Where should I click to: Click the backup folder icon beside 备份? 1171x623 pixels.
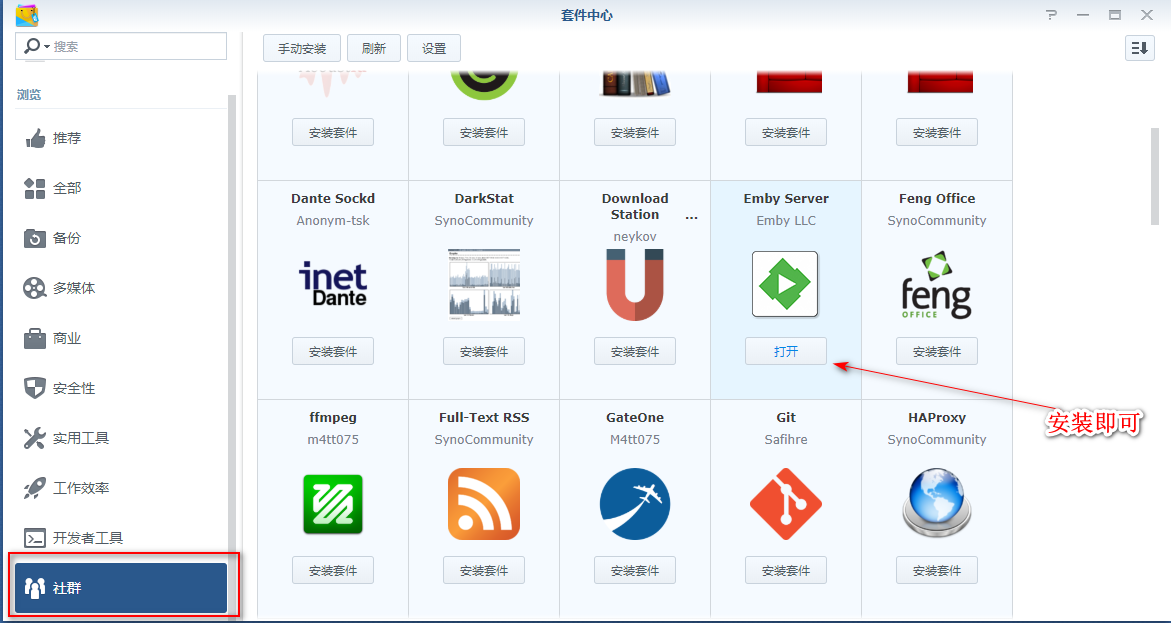[35, 238]
